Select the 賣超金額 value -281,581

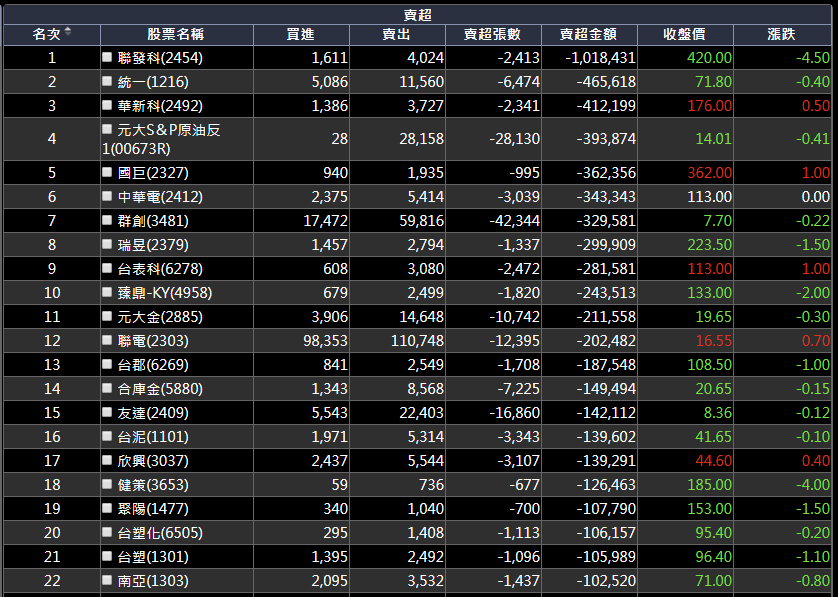click(606, 269)
